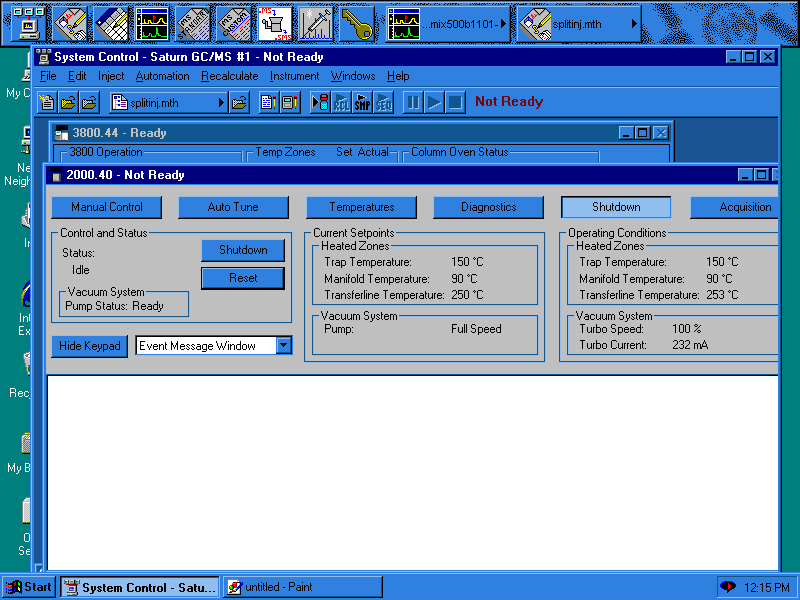Click the Turbo Current 232 mA value
800x600 pixels.
[690, 345]
